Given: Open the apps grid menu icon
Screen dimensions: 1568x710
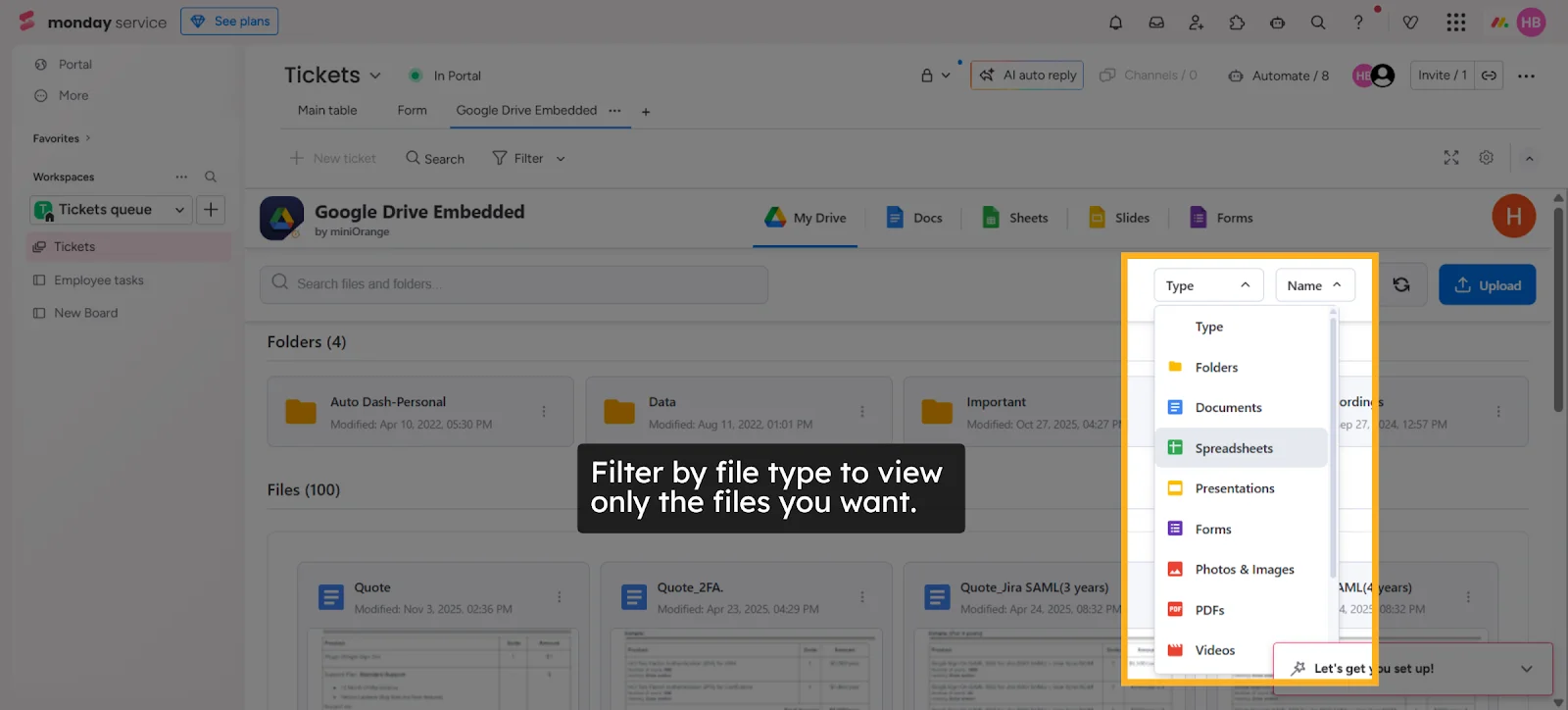Looking at the screenshot, I should (x=1456, y=23).
